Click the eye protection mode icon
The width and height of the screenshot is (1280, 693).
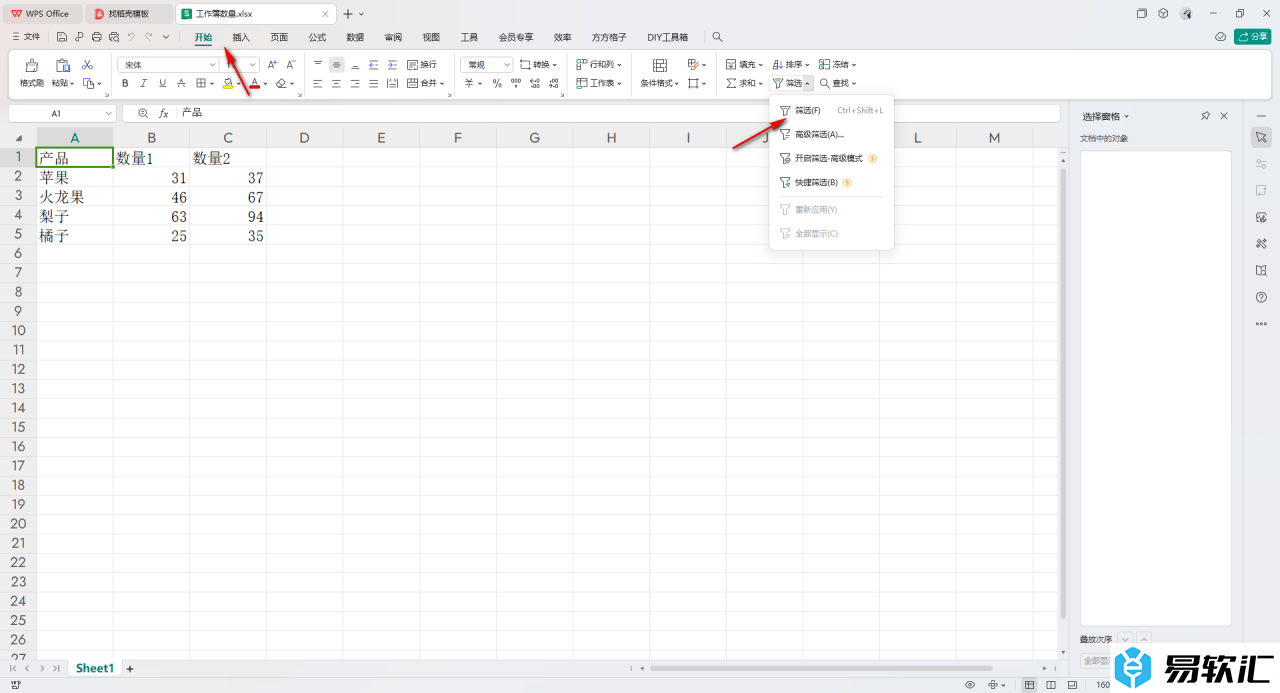(x=970, y=685)
